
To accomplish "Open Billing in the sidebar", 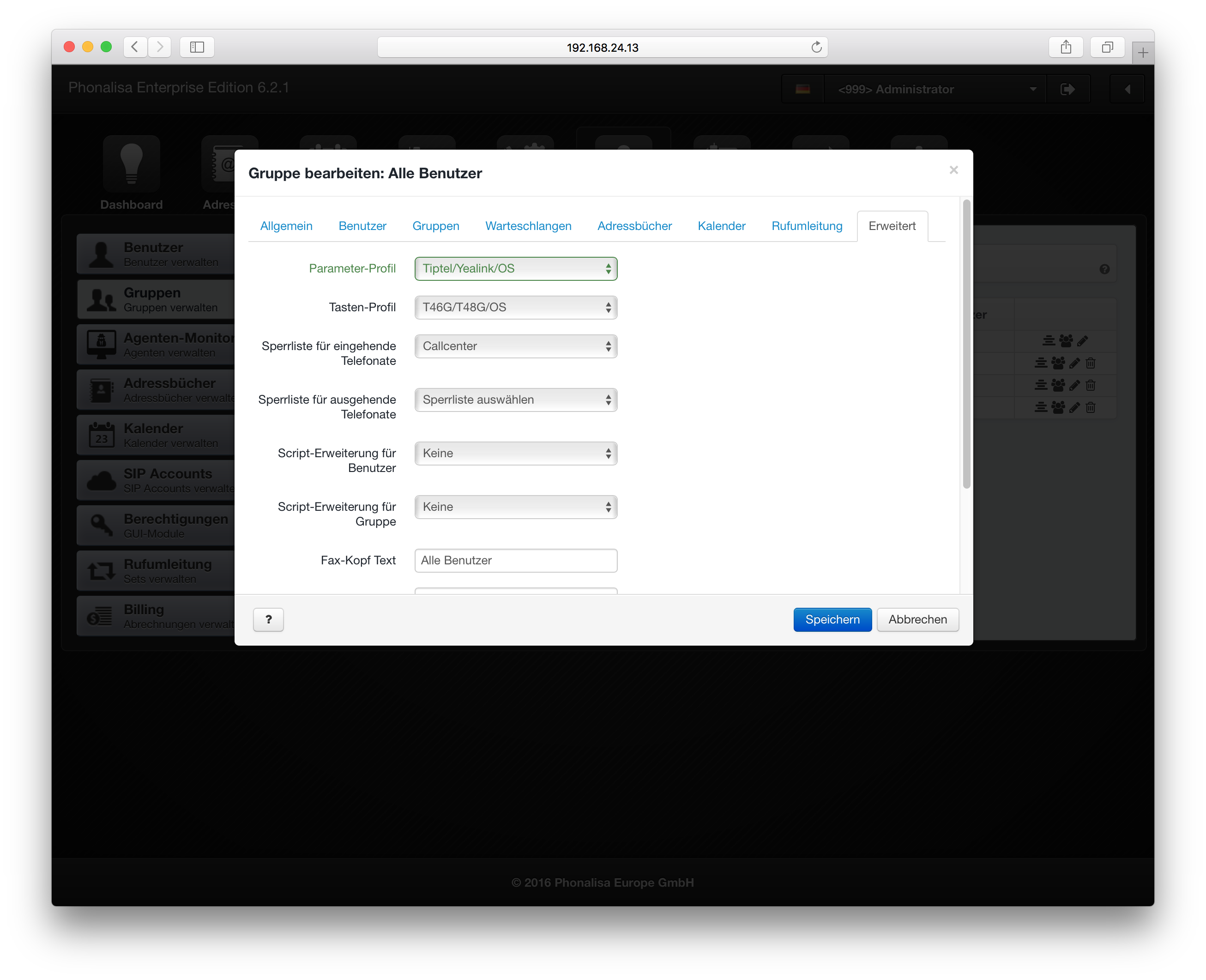I will (156, 615).
